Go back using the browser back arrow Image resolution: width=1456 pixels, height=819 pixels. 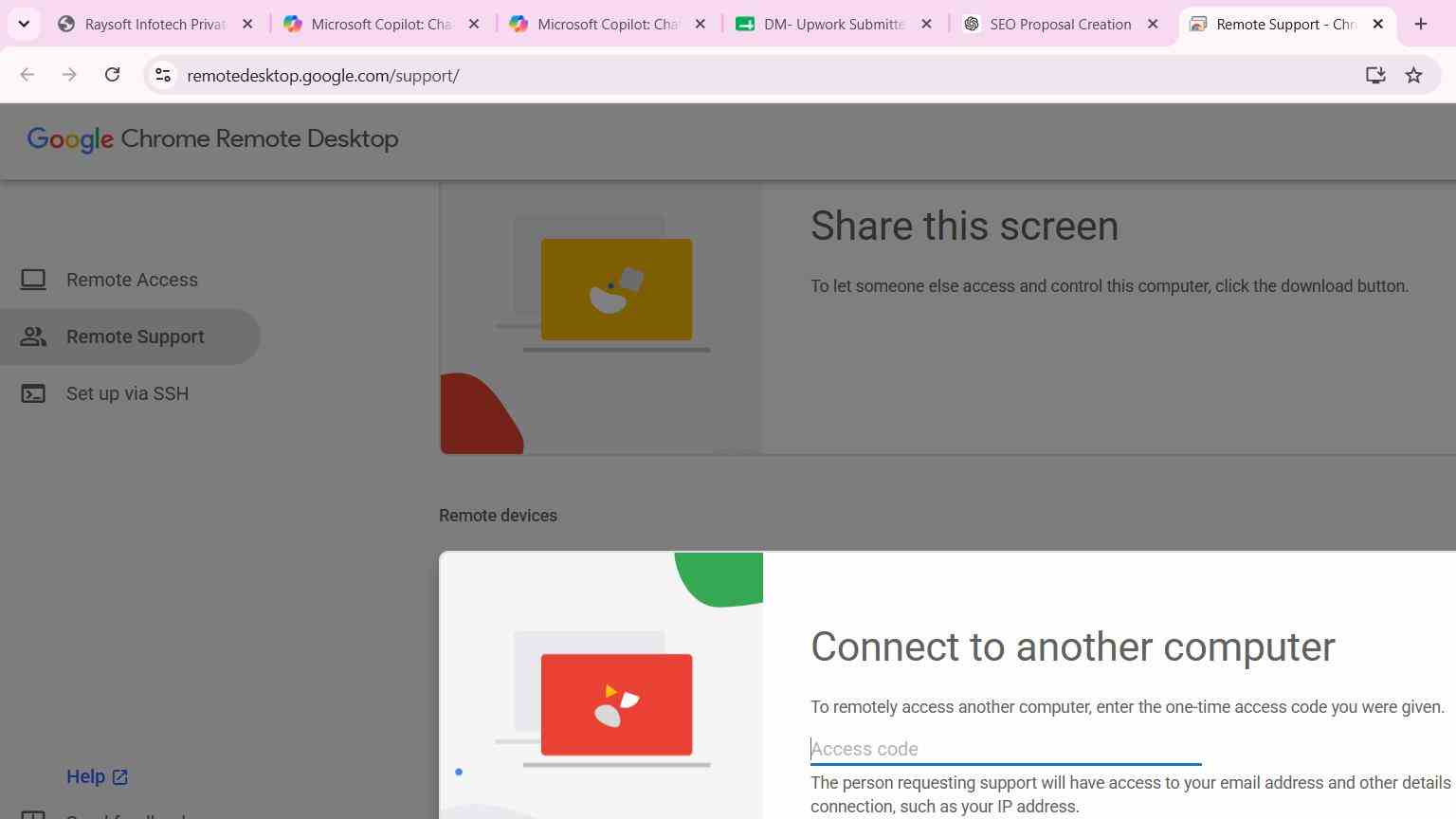click(27, 75)
